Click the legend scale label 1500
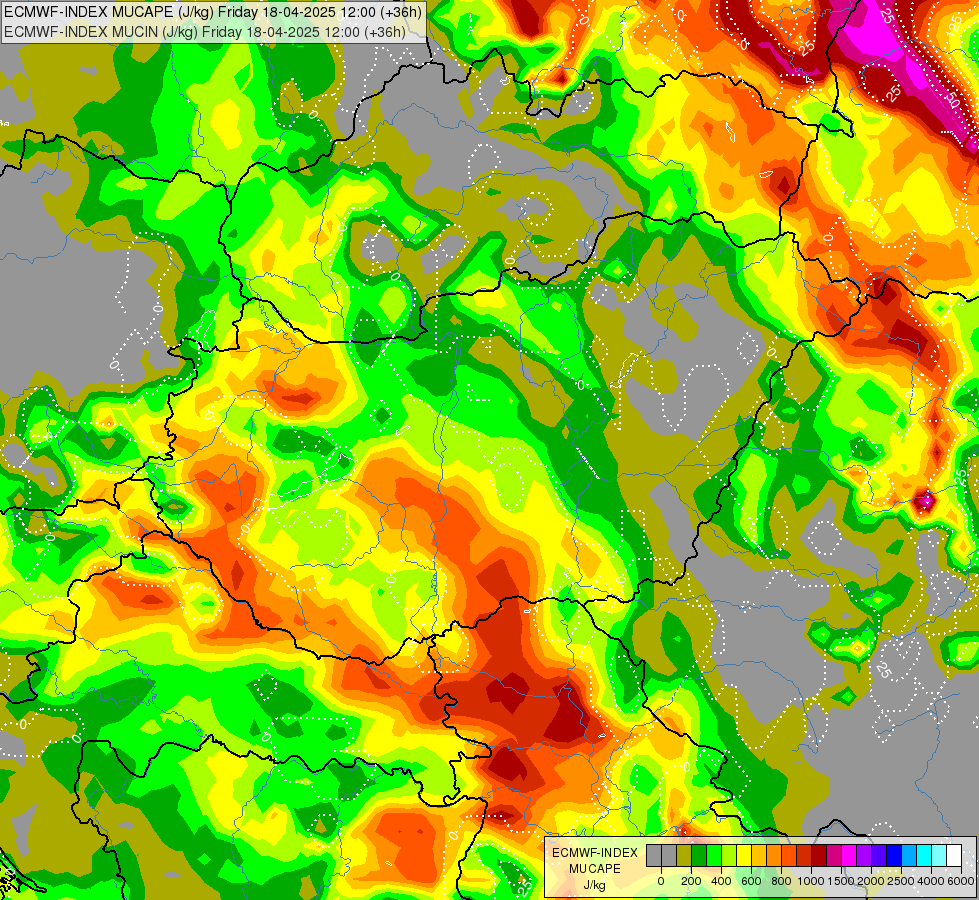Image resolution: width=979 pixels, height=900 pixels. point(842,881)
